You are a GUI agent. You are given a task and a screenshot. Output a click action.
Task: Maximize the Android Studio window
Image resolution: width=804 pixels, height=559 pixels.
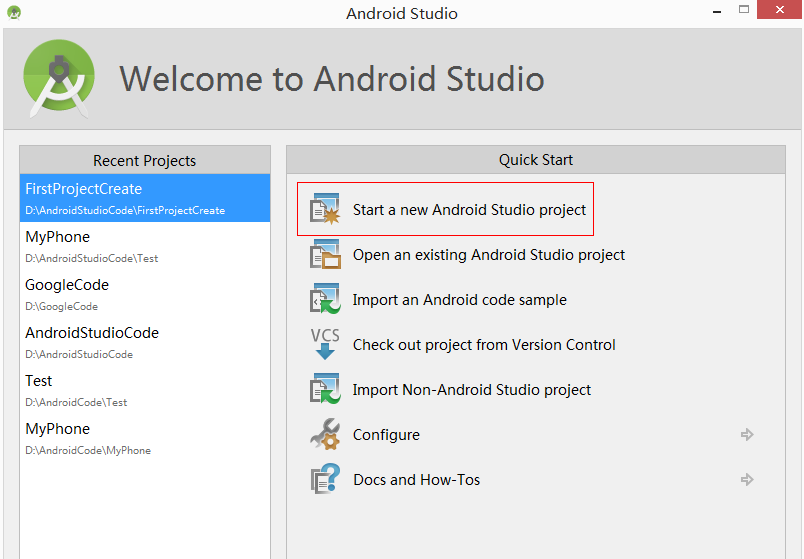point(743,10)
